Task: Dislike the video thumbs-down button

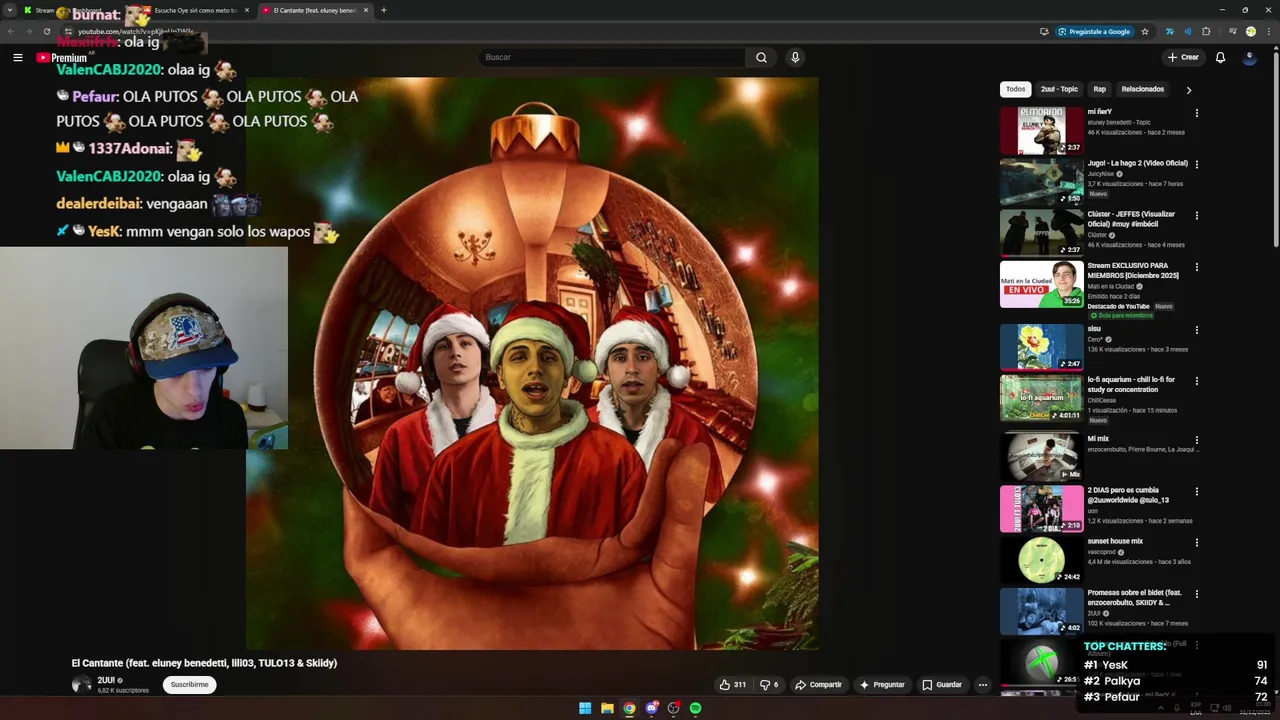Action: tap(769, 685)
